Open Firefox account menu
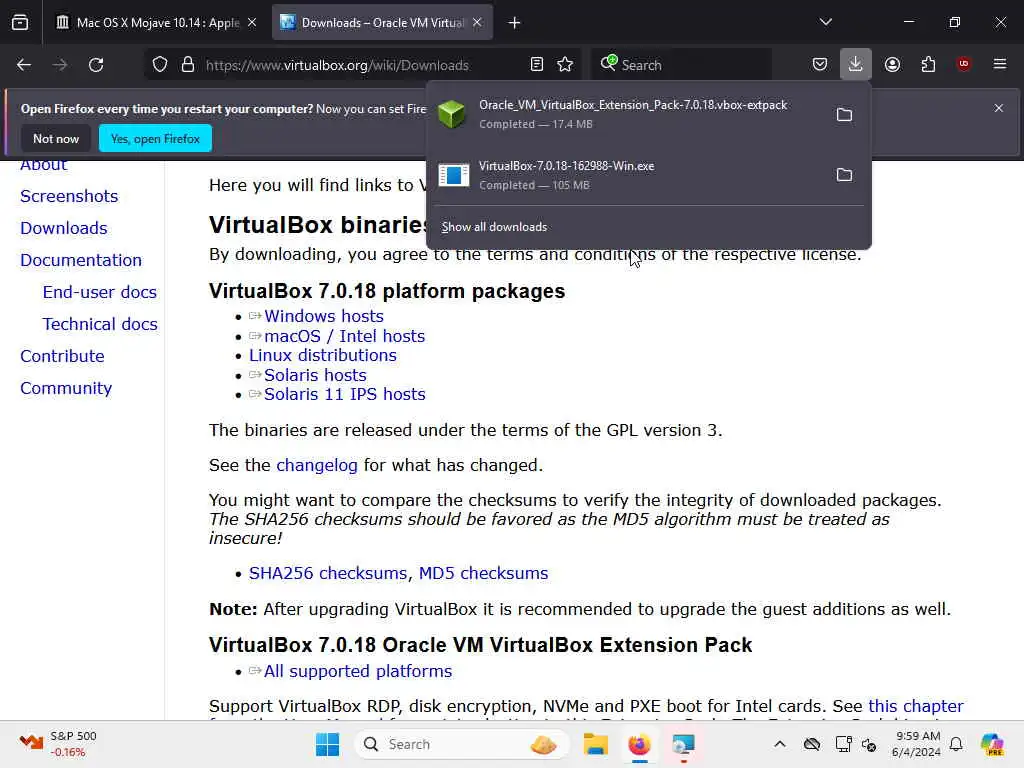Viewport: 1024px width, 768px height. (892, 64)
